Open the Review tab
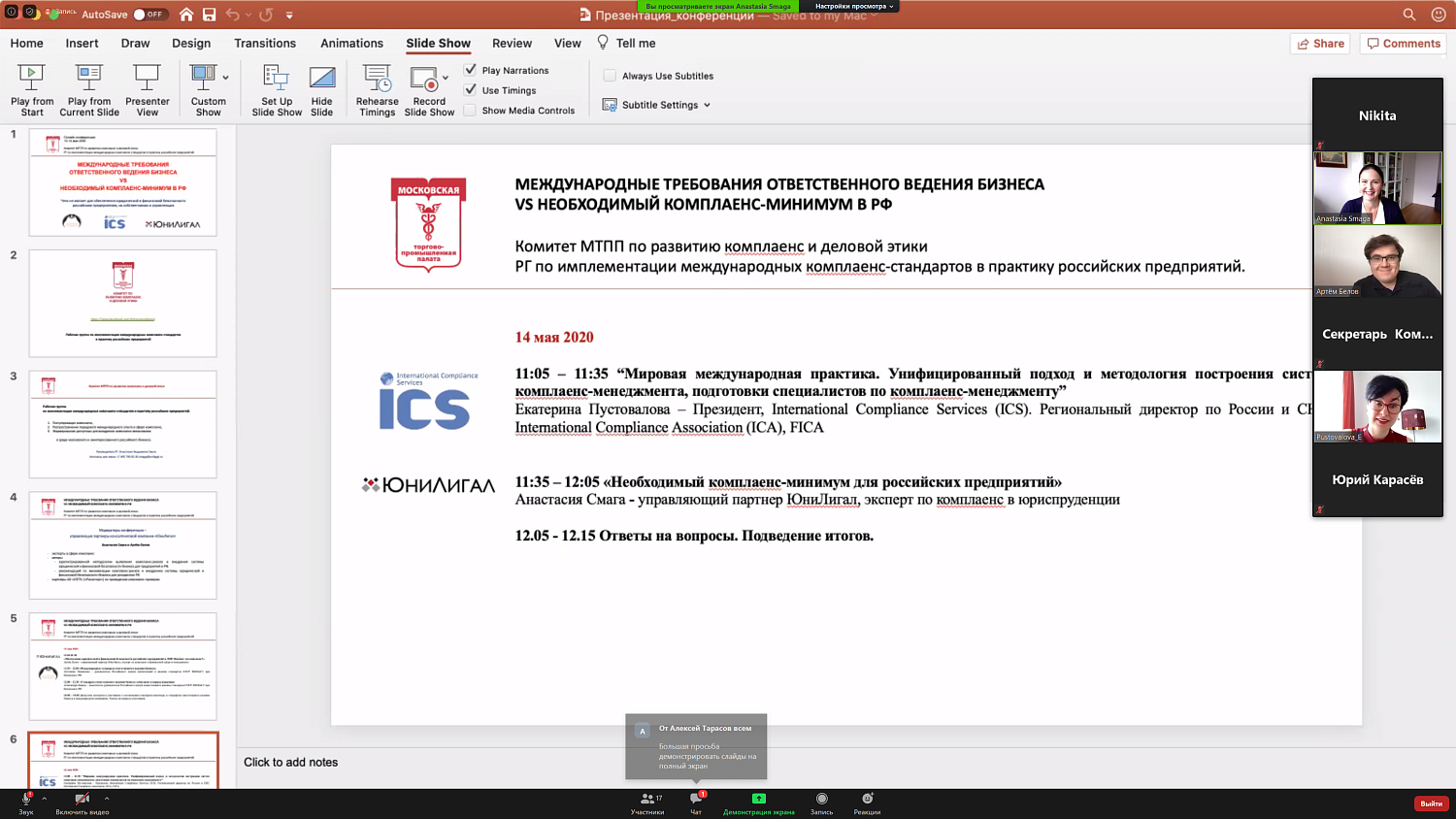 (x=512, y=43)
